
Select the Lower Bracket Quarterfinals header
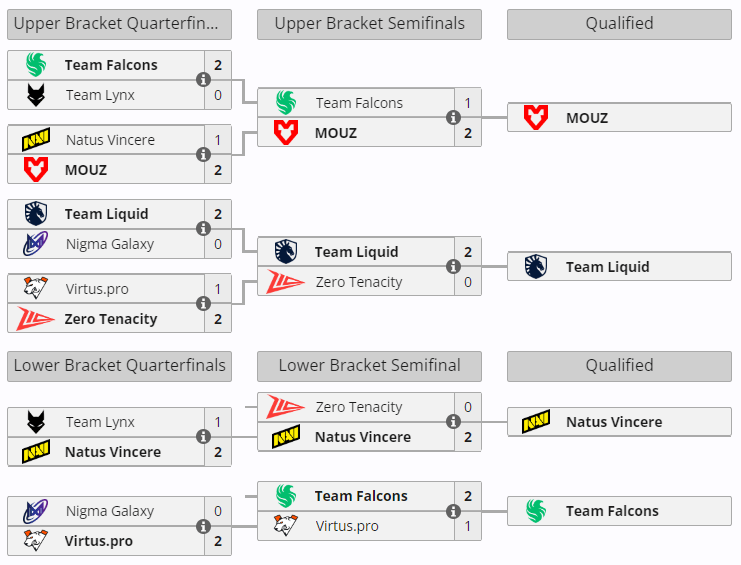119,366
